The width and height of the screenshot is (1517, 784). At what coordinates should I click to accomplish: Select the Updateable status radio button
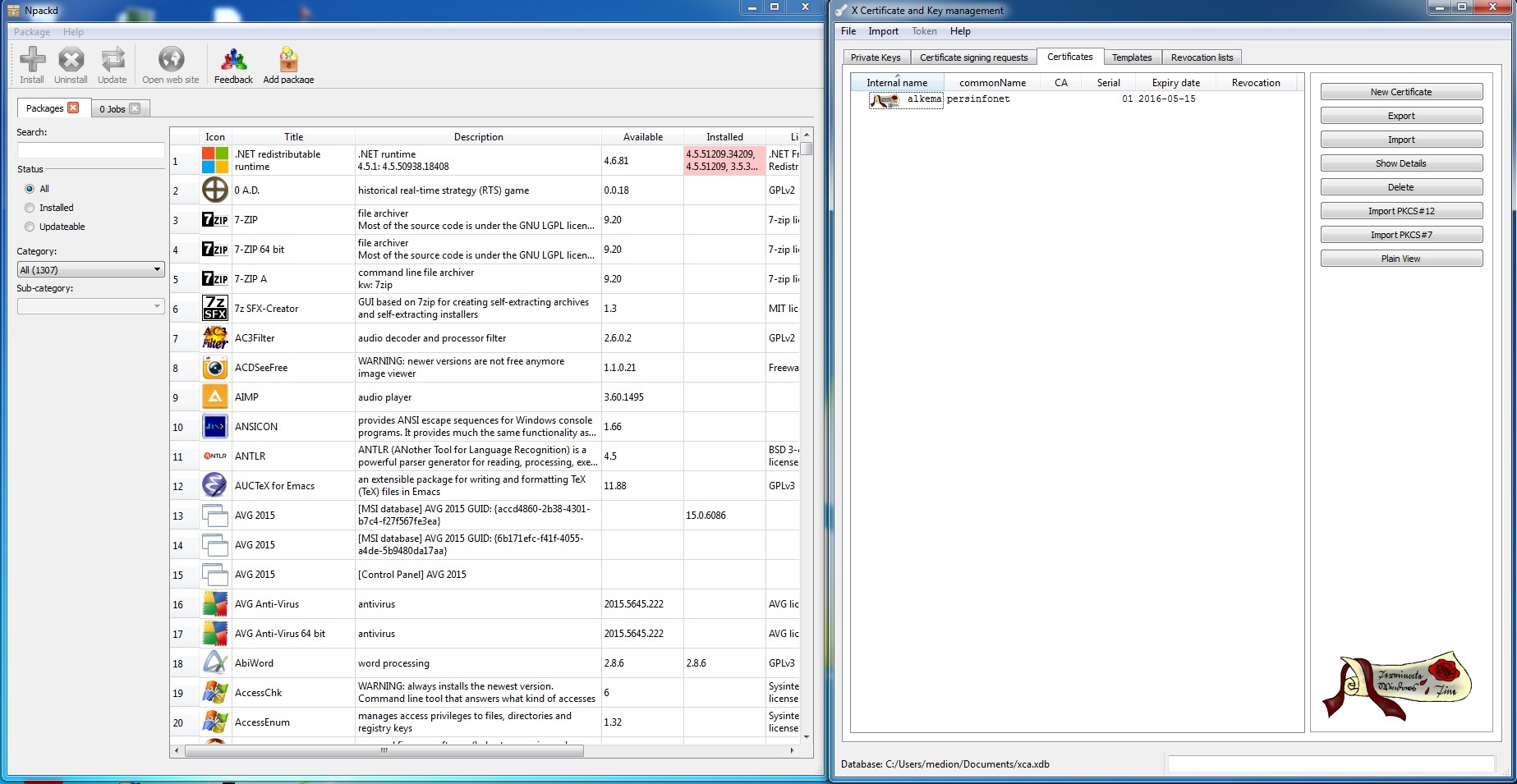(x=30, y=227)
